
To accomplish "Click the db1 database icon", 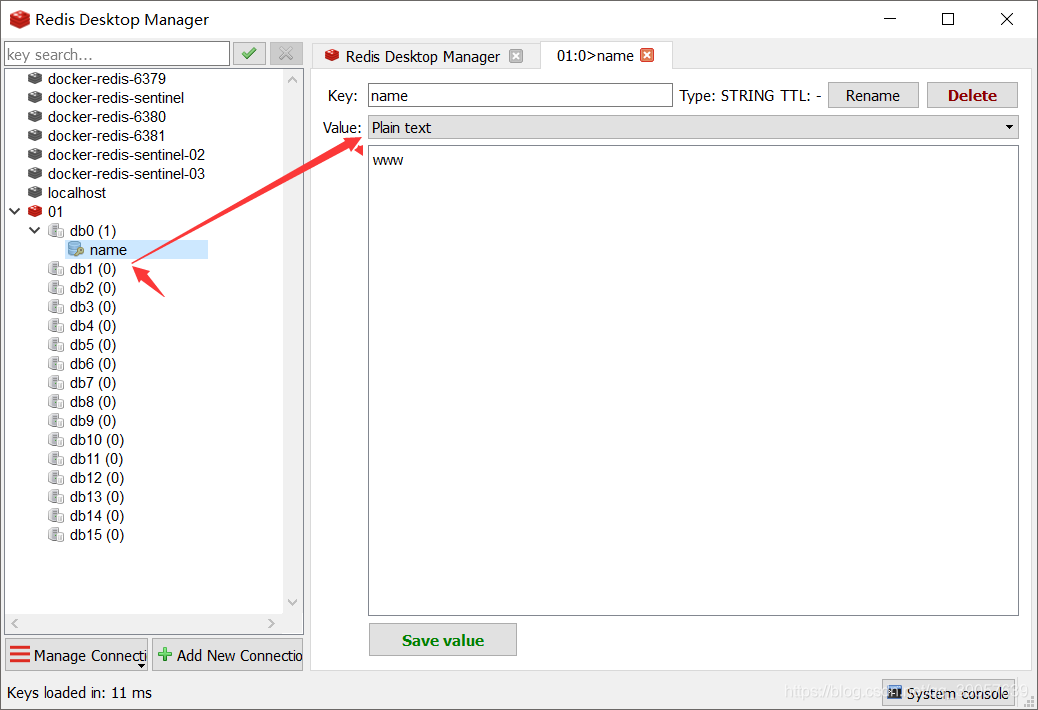I will coord(56,269).
